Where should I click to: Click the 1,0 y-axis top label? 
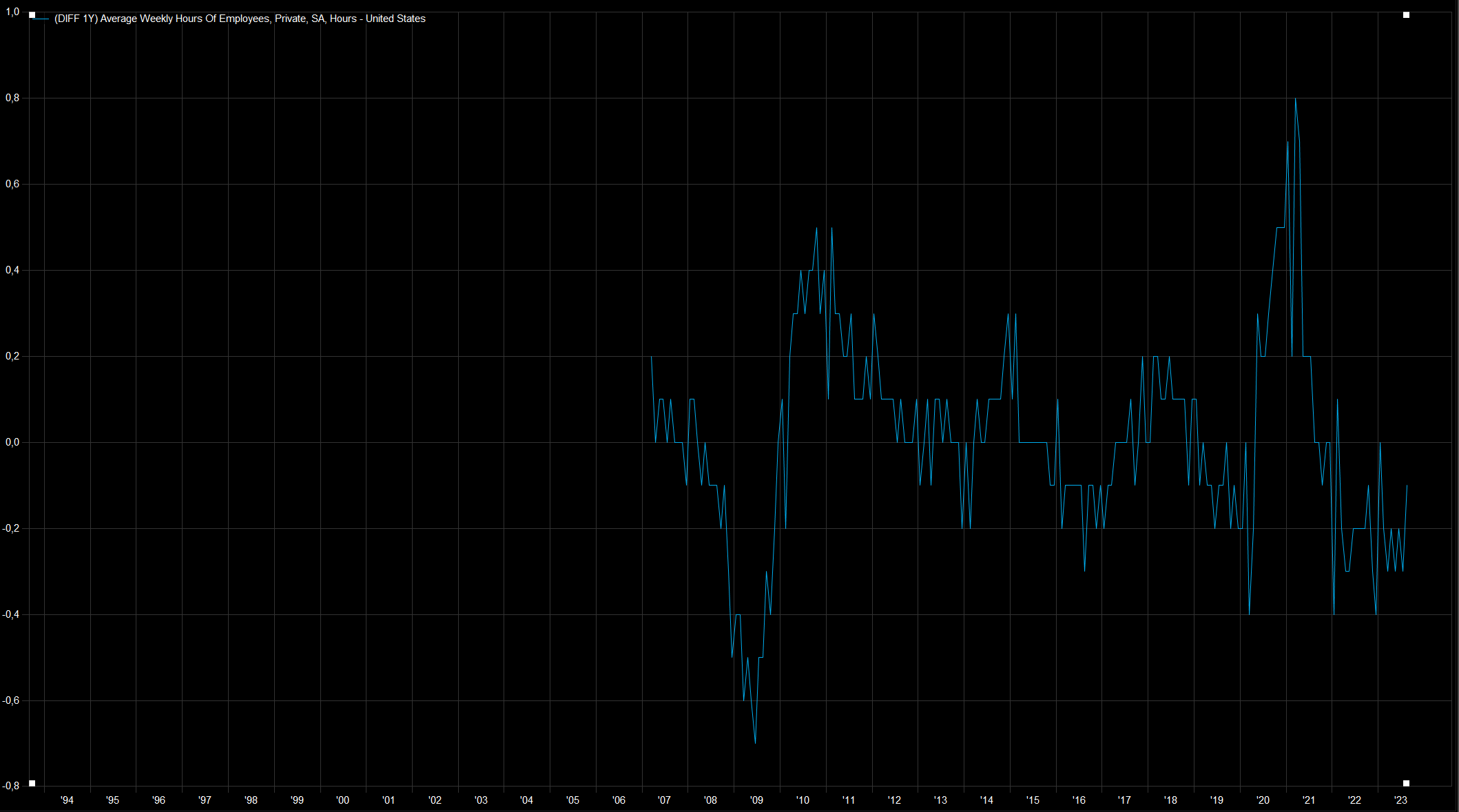pos(12,12)
